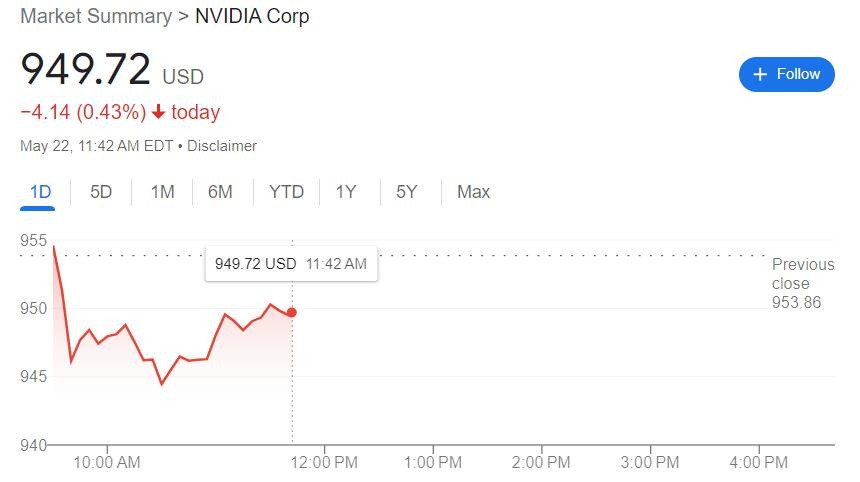The width and height of the screenshot is (860, 482).
Task: Open the Disclaimer link
Action: [221, 146]
